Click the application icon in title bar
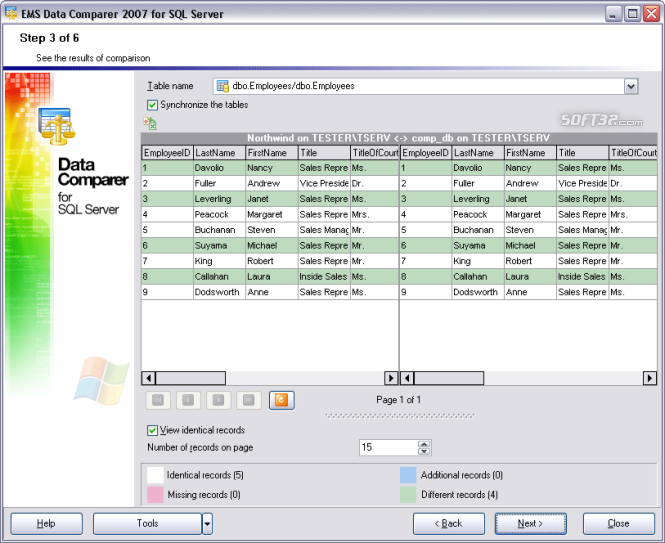This screenshot has width=665, height=543. pos(11,14)
